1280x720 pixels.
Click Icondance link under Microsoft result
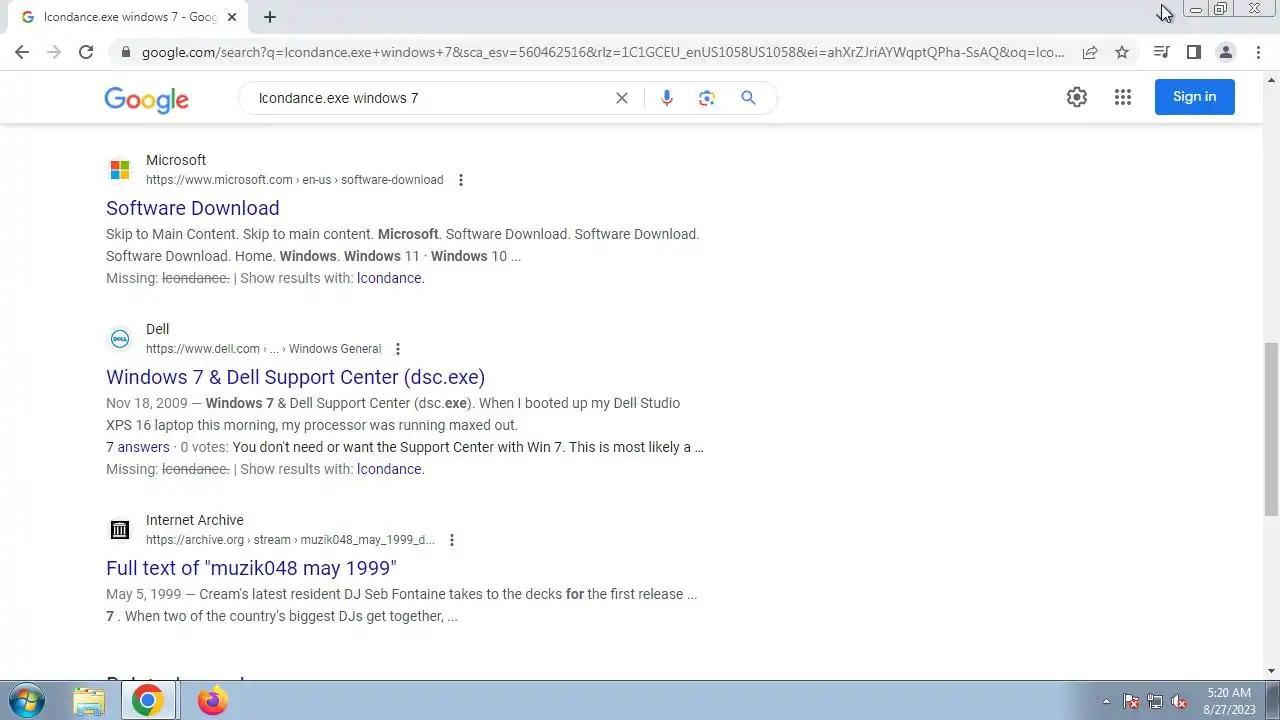click(x=390, y=278)
